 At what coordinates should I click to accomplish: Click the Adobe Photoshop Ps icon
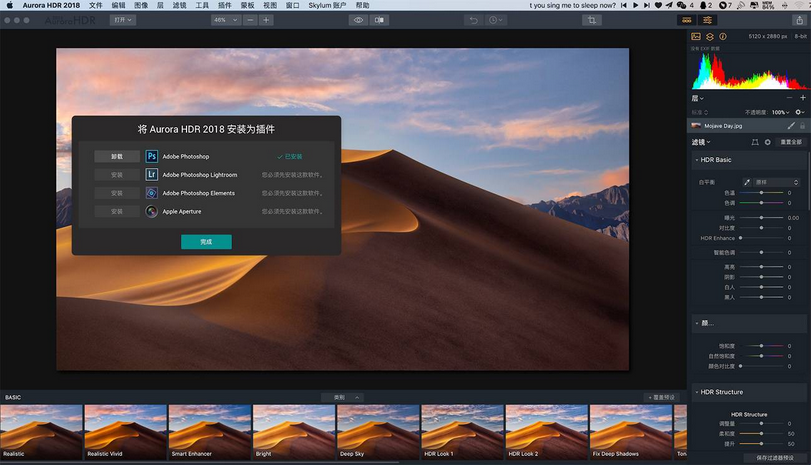tap(151, 156)
